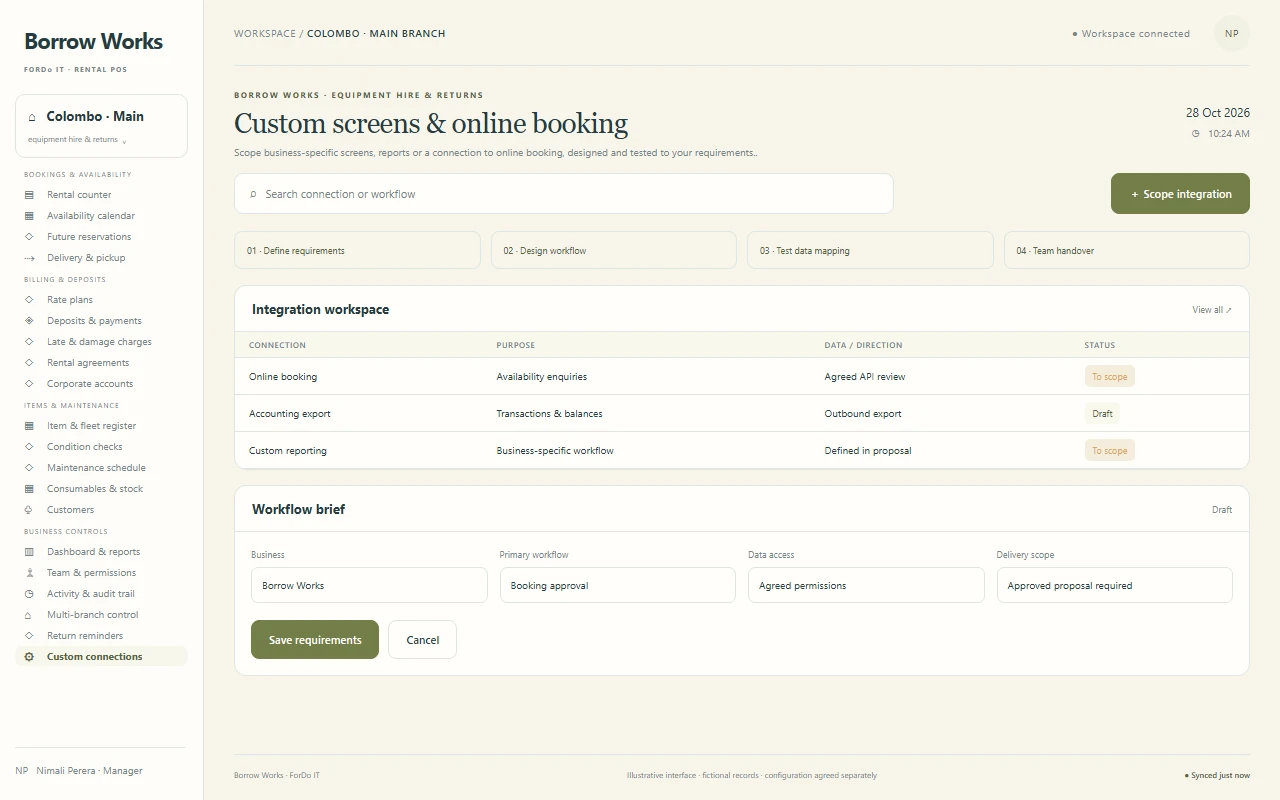The height and width of the screenshot is (800, 1280).
Task: Open the View all link
Action: click(1212, 310)
